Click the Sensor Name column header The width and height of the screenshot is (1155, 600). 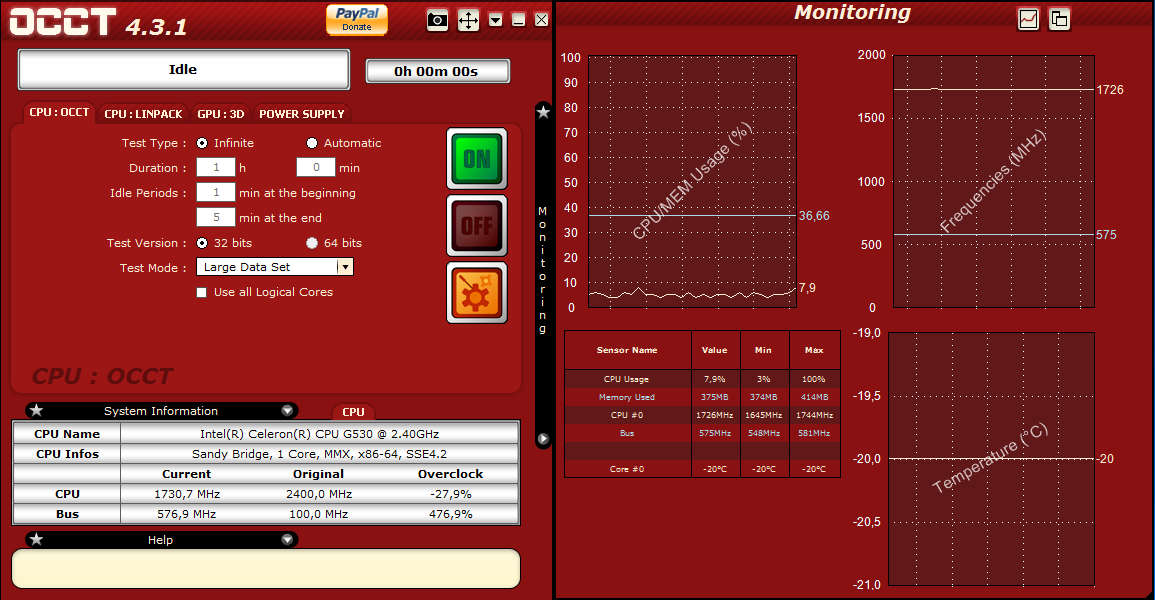click(x=627, y=350)
